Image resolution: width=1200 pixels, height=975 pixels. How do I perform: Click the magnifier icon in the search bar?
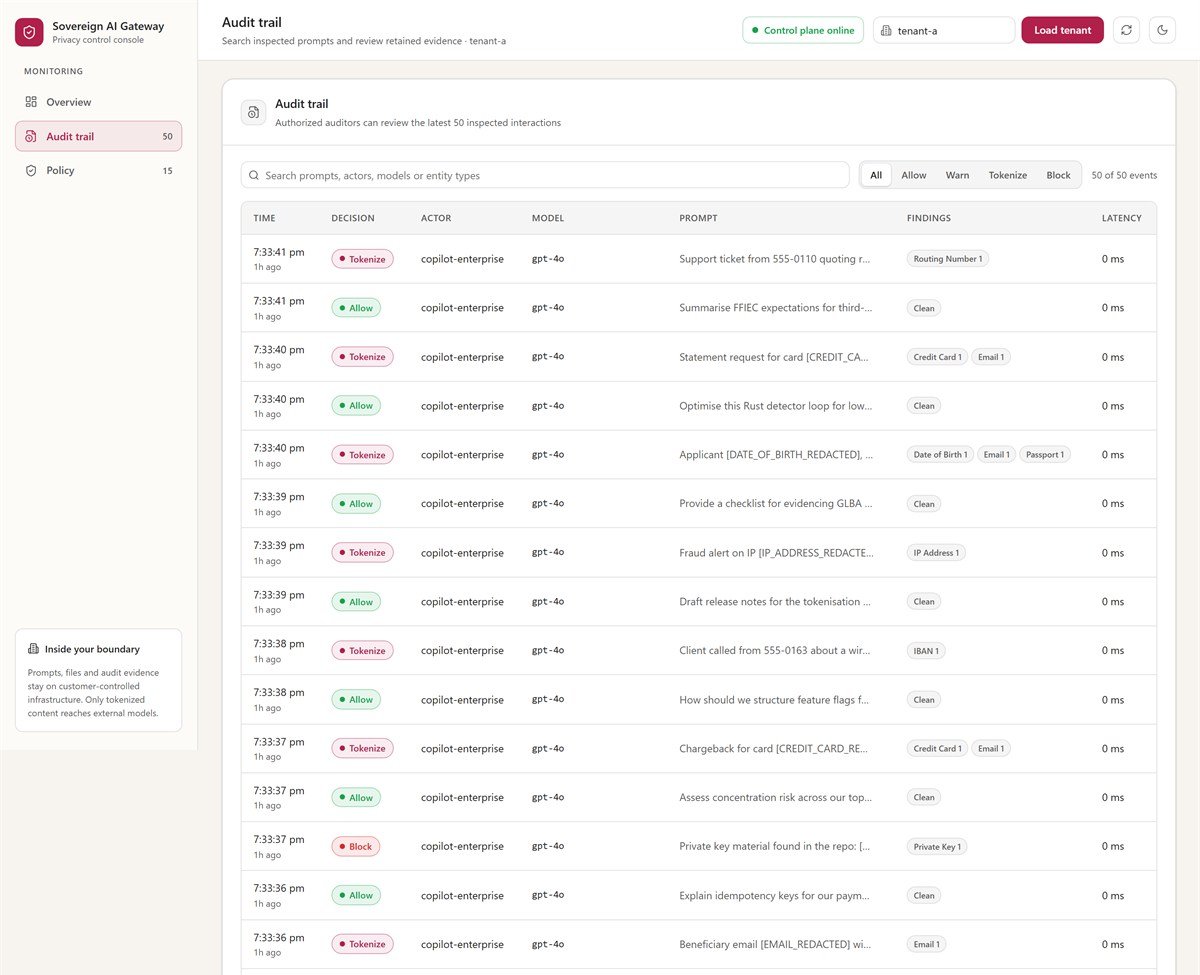pos(254,175)
